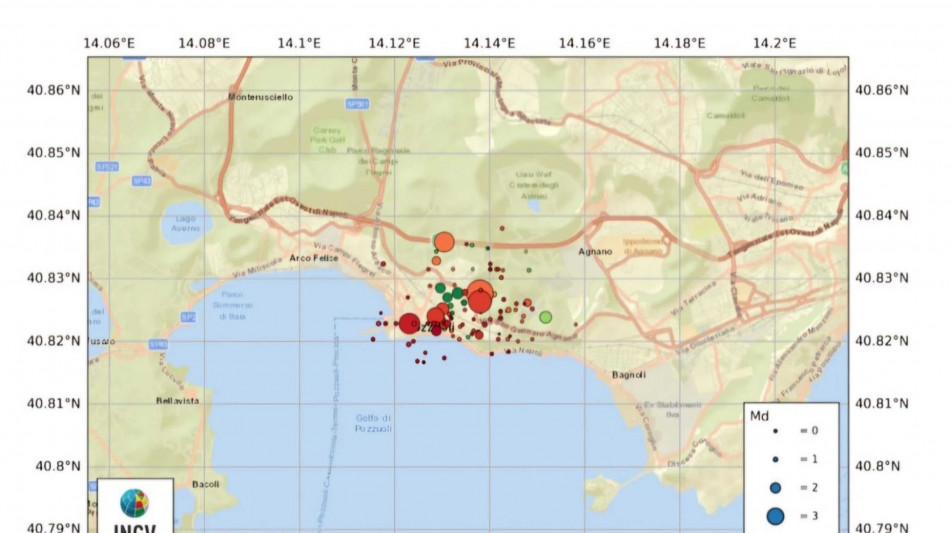The width and height of the screenshot is (950, 533).
Task: Click the SP43 road shield
Action: [x=142, y=181]
